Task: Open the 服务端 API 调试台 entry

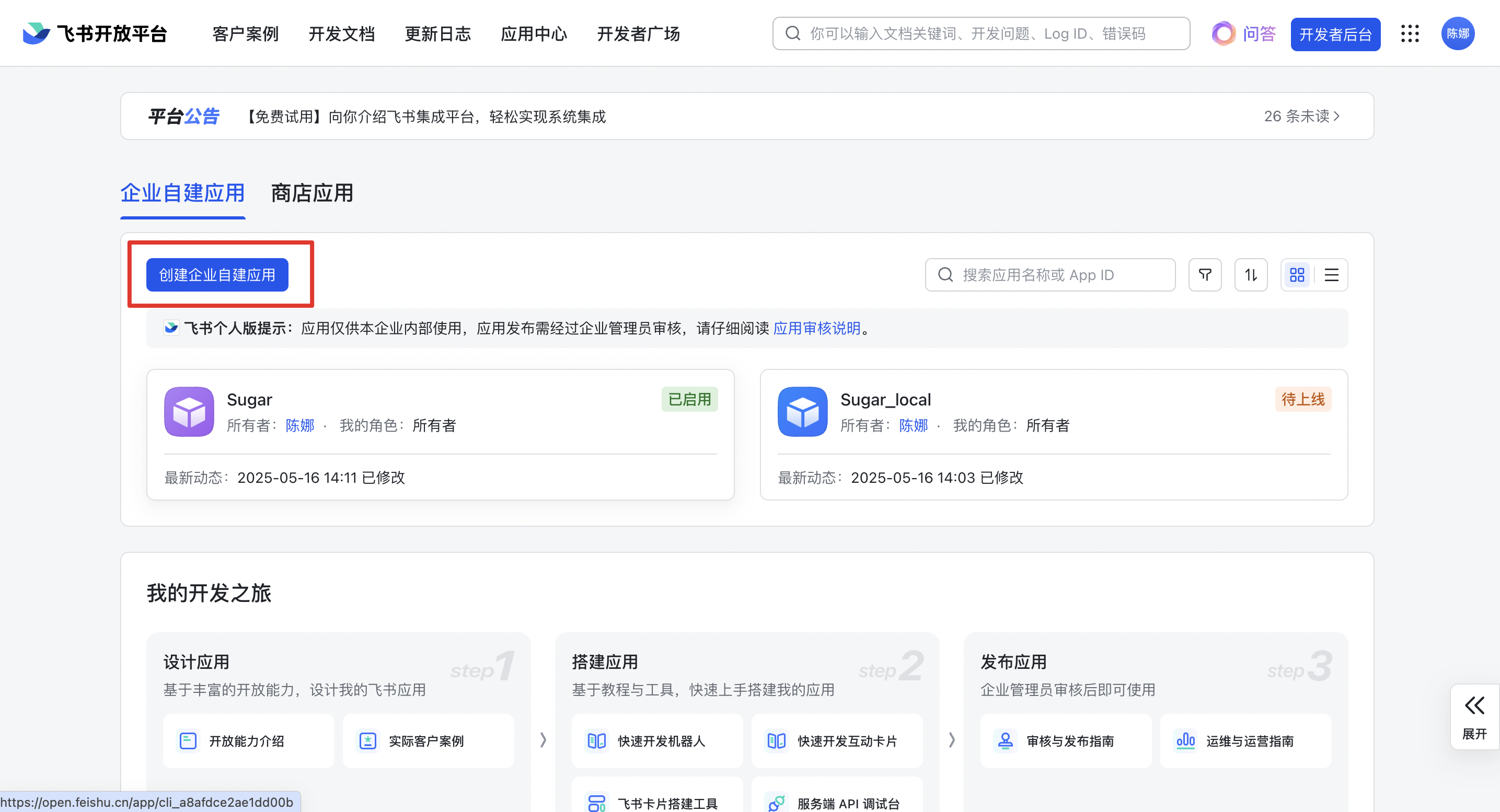Action: coord(837,795)
